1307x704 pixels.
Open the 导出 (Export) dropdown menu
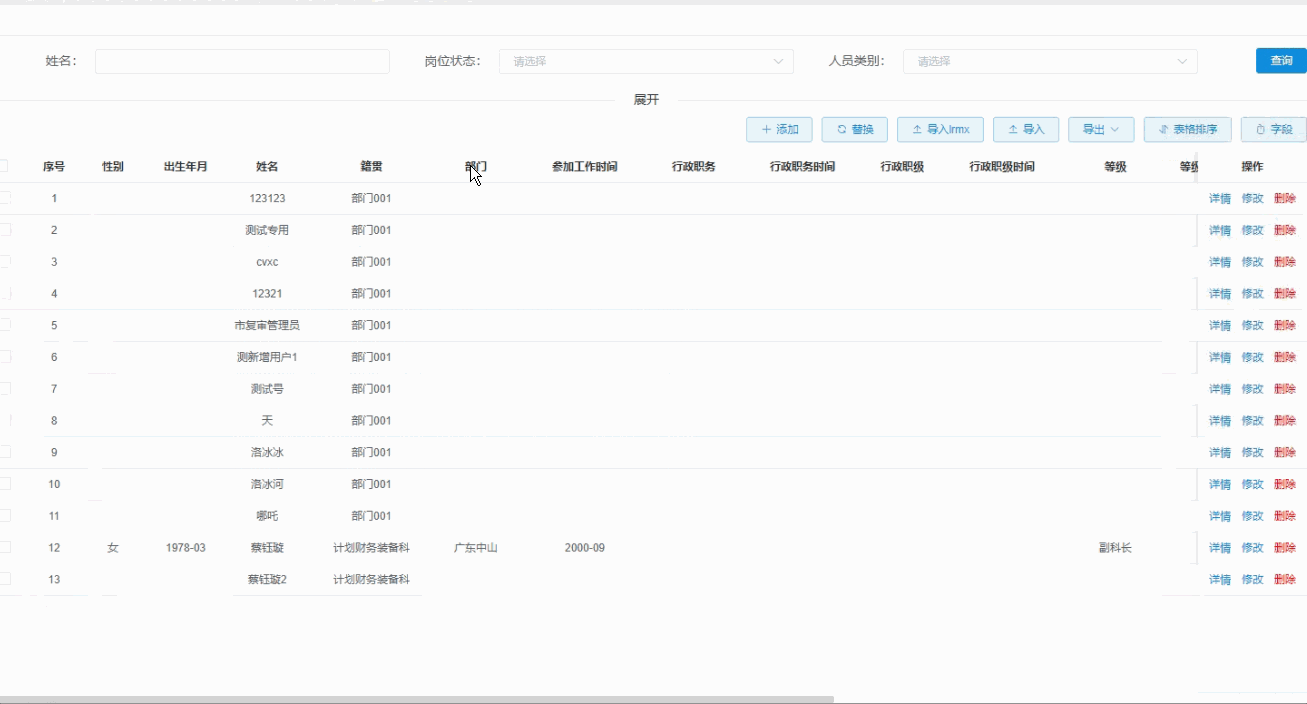pos(1100,129)
